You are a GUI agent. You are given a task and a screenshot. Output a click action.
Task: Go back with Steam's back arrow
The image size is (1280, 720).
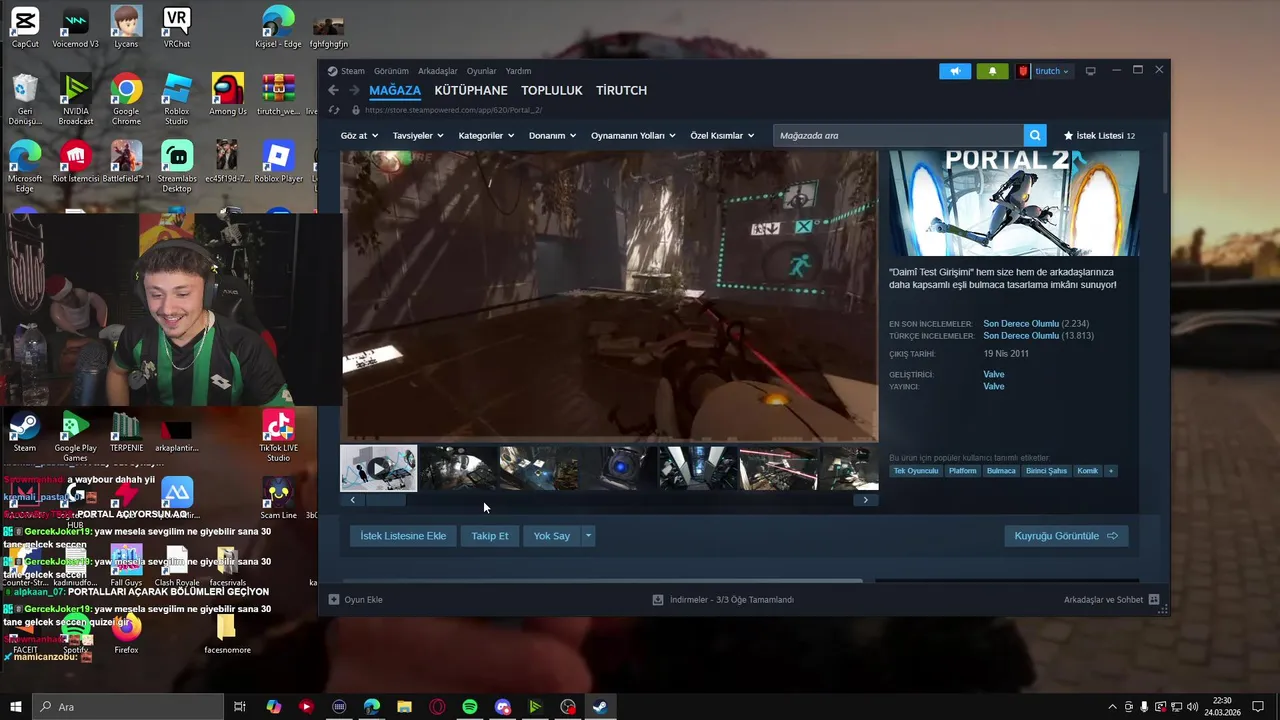334,90
